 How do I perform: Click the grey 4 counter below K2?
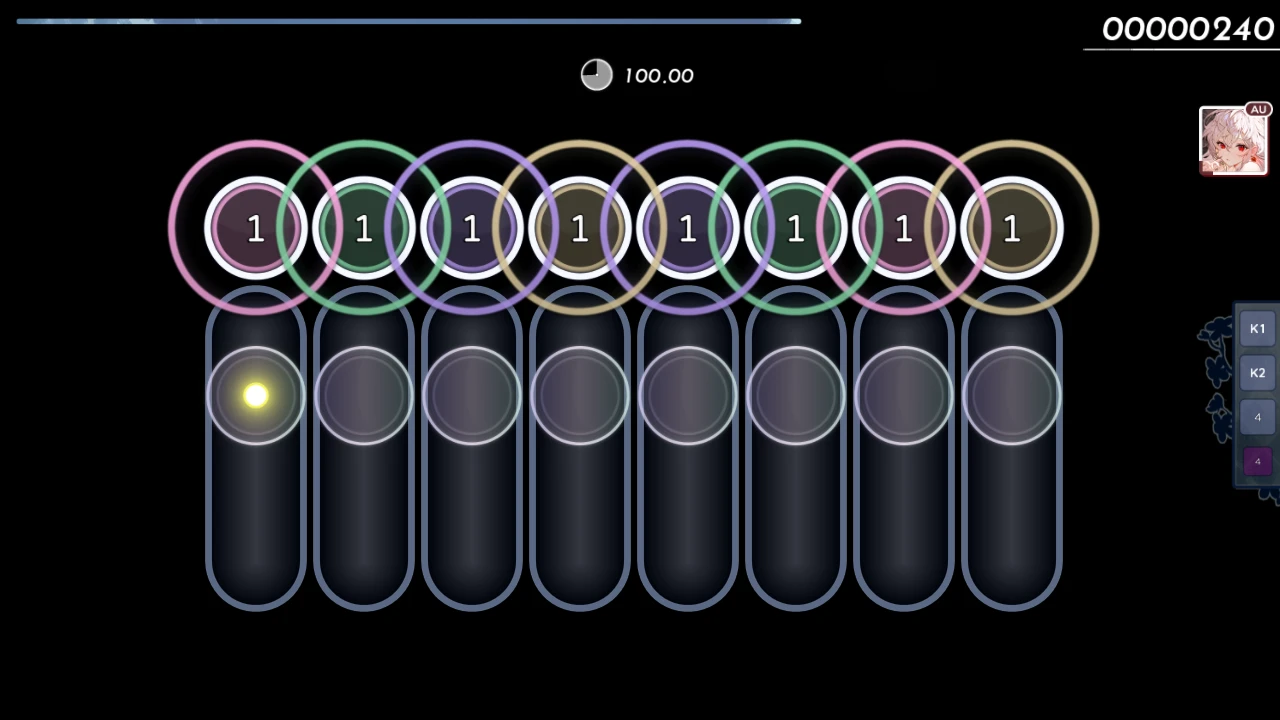coord(1257,417)
